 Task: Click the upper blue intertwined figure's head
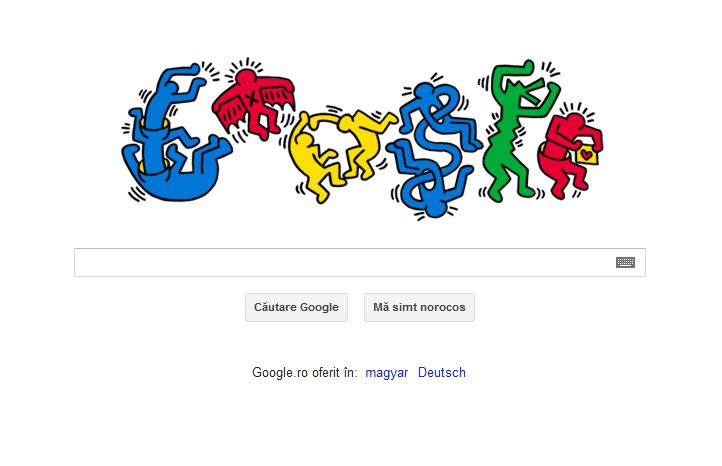(x=424, y=92)
